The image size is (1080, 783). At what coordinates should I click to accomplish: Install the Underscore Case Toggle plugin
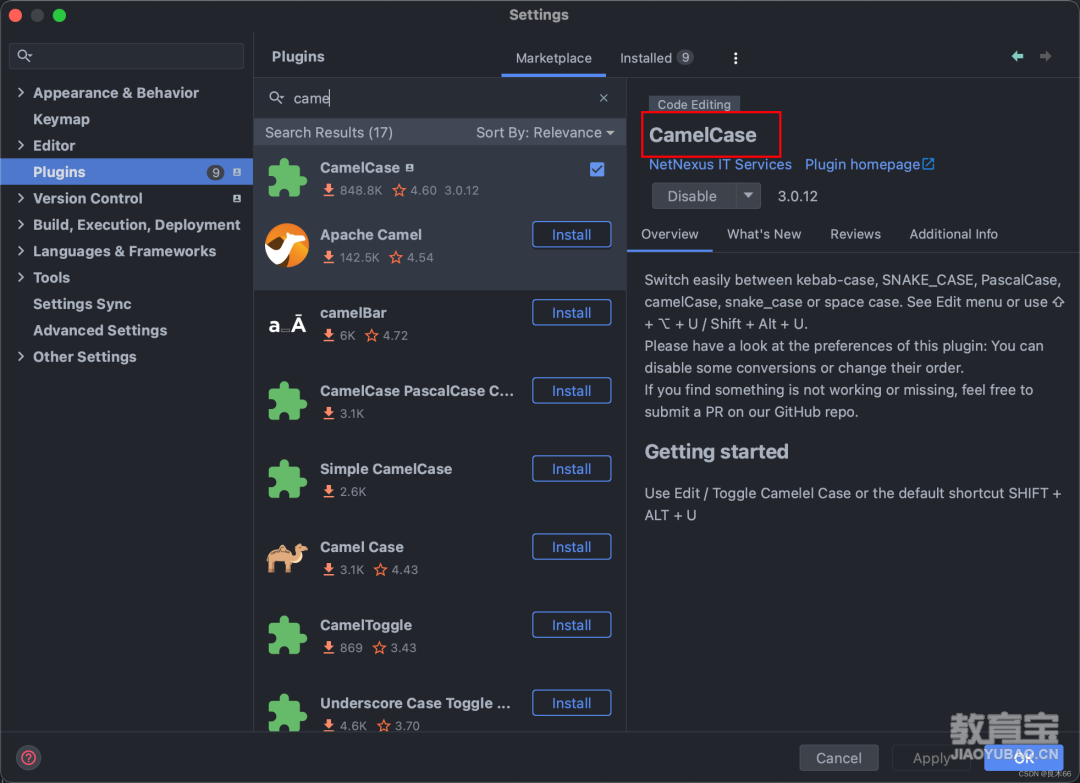pos(572,703)
